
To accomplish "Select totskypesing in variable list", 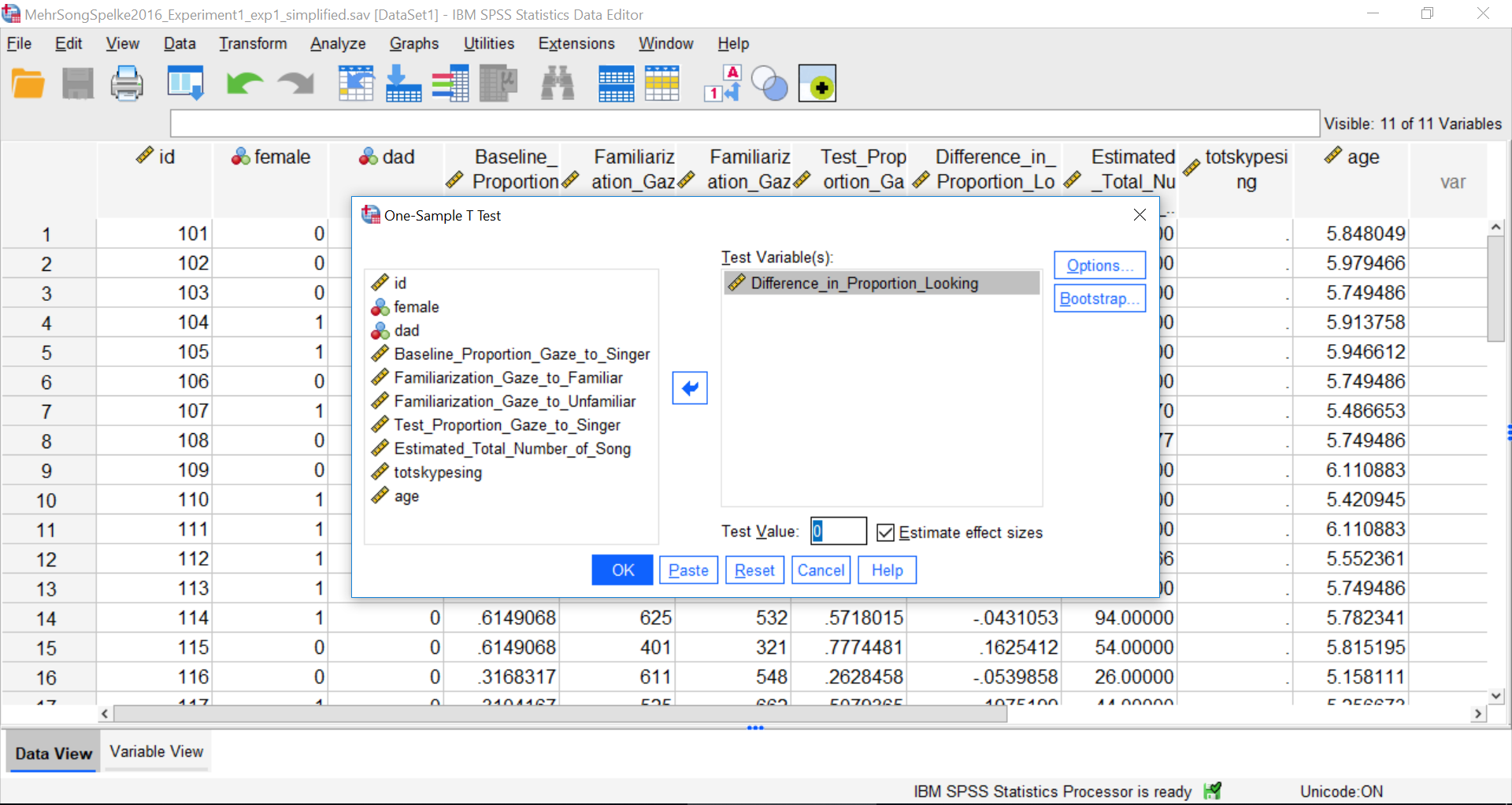I will click(511, 472).
